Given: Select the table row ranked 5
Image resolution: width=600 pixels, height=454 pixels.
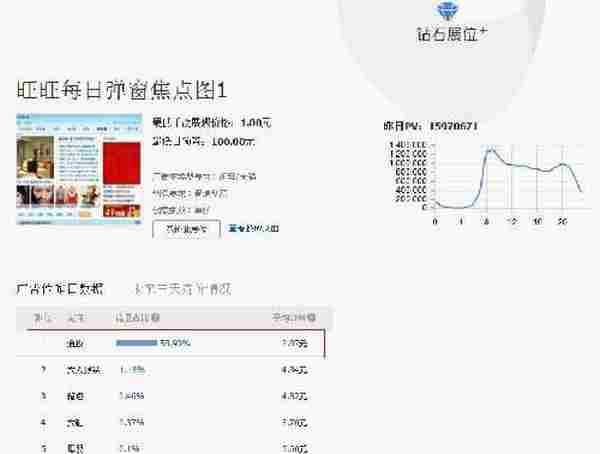Looking at the screenshot, I should coord(175,446).
